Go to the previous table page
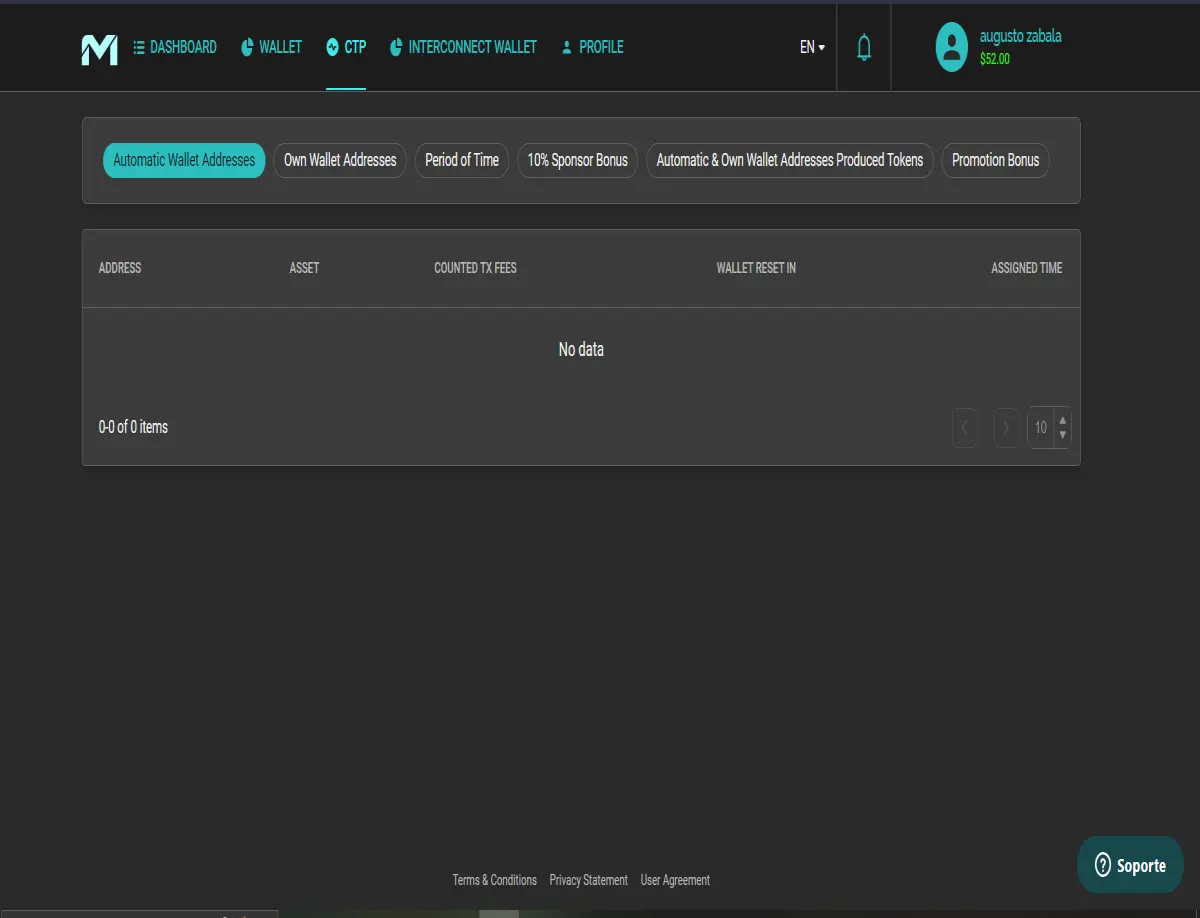The image size is (1200, 918). click(965, 427)
